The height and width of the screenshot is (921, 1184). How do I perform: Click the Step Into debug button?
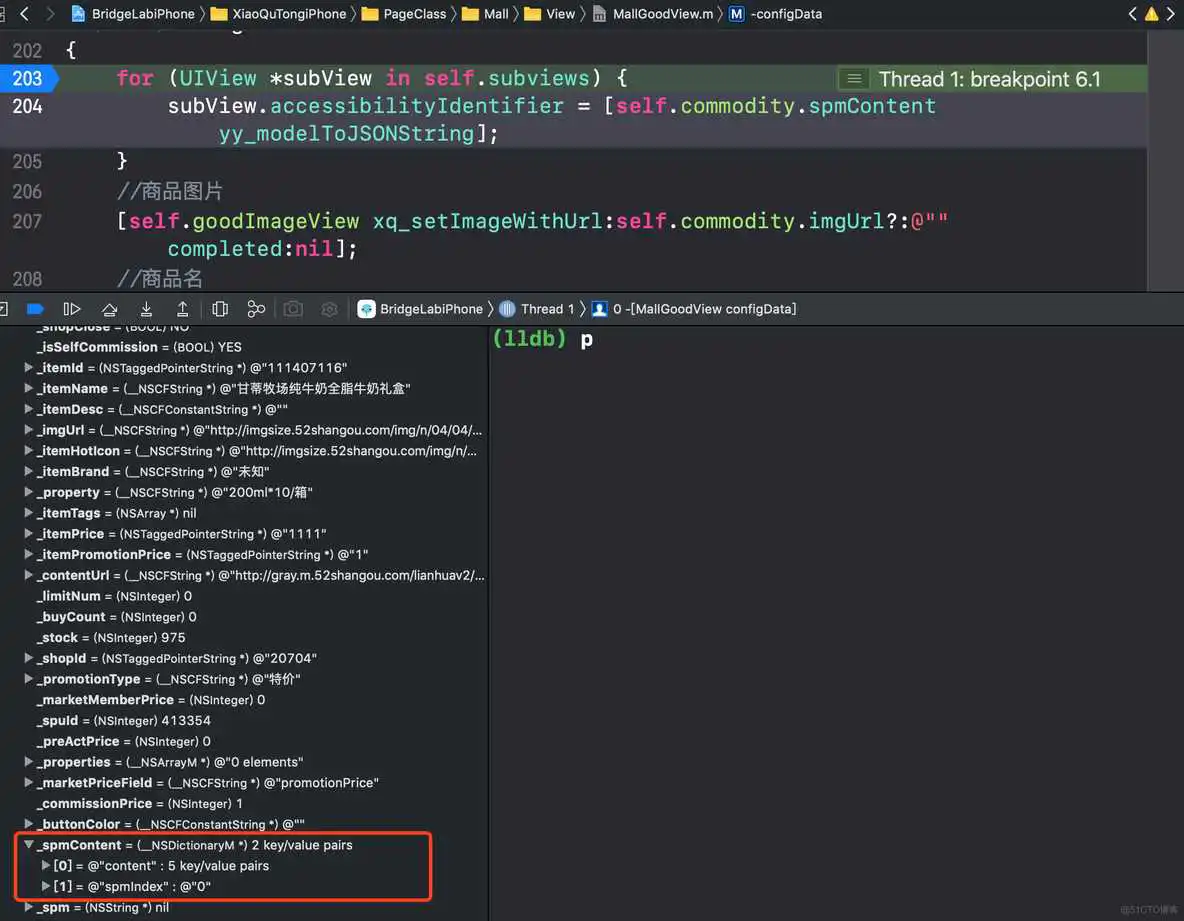[146, 309]
